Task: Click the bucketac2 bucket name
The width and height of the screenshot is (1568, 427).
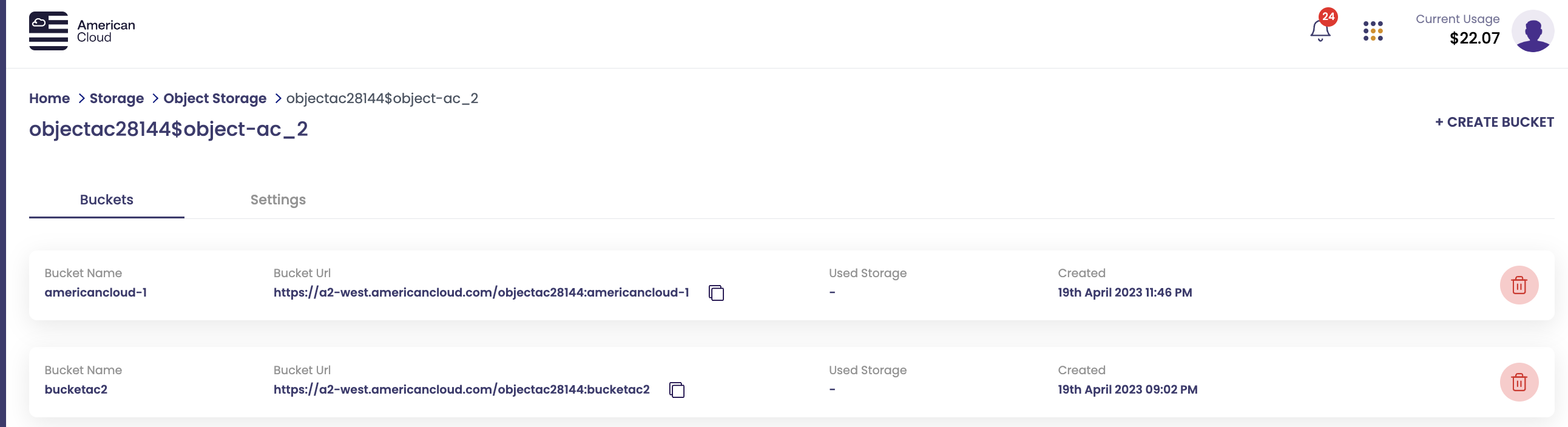Action: point(75,389)
